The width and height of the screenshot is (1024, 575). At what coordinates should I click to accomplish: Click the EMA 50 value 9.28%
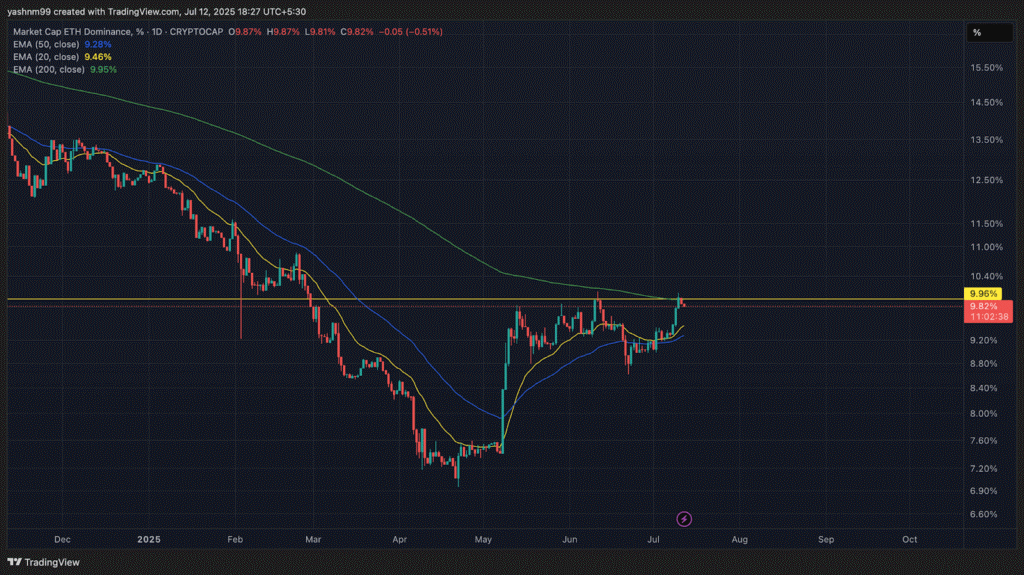click(x=98, y=44)
